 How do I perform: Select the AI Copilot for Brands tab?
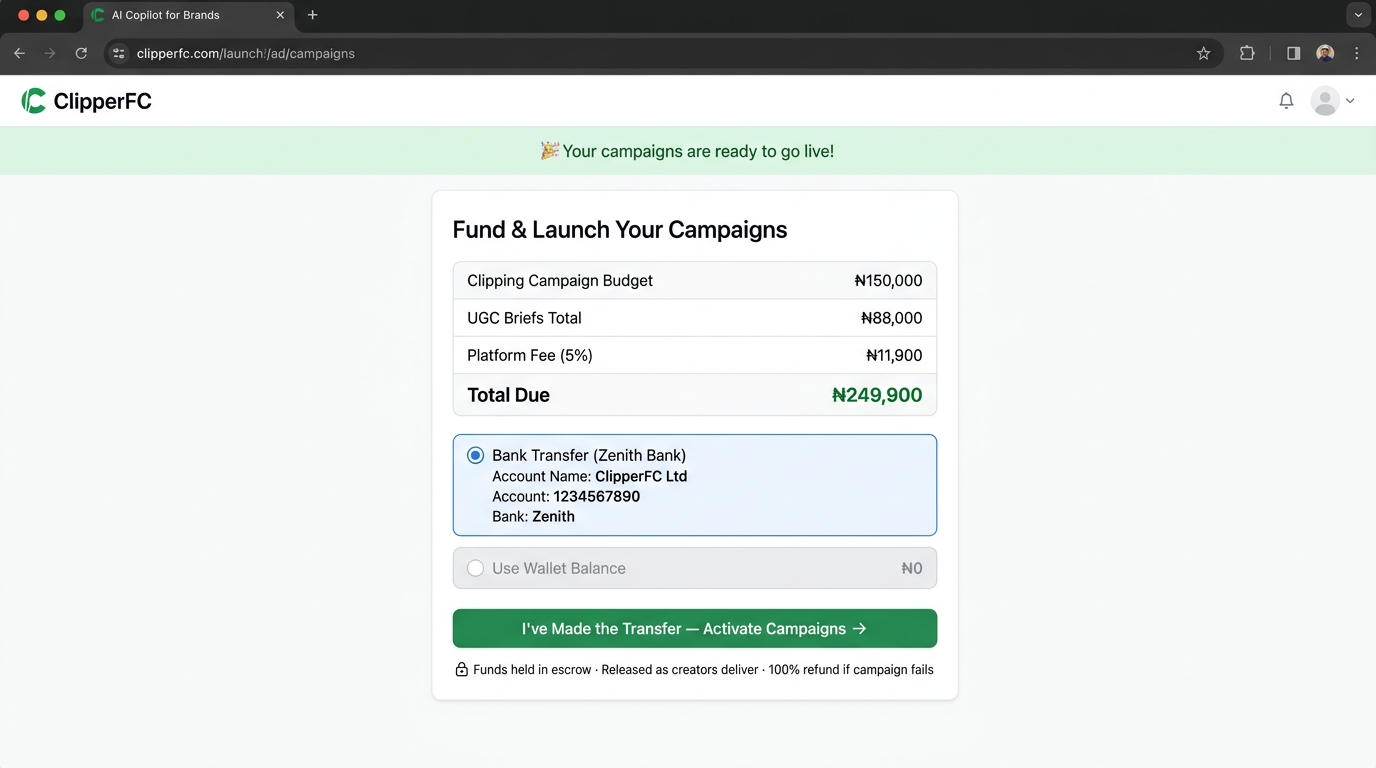tap(188, 15)
